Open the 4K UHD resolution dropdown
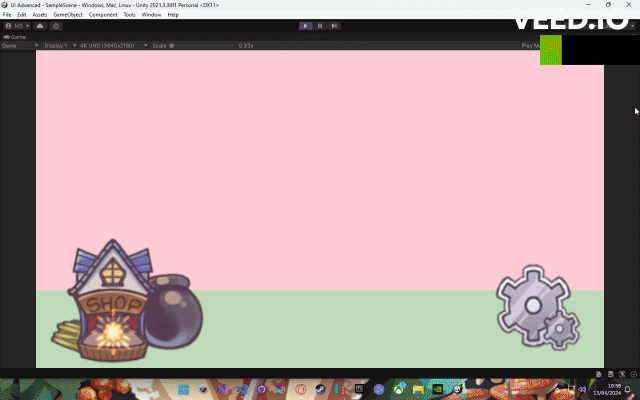Screen dimensions: 640x400 (x=113, y=46)
